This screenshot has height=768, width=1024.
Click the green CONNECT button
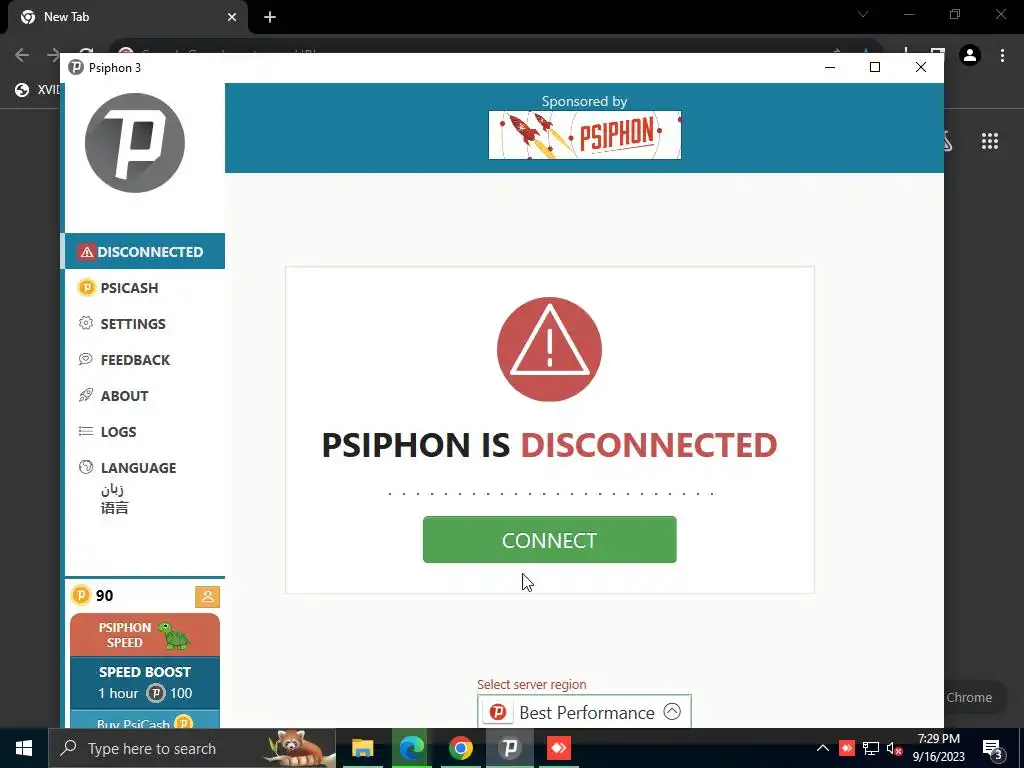tap(549, 539)
